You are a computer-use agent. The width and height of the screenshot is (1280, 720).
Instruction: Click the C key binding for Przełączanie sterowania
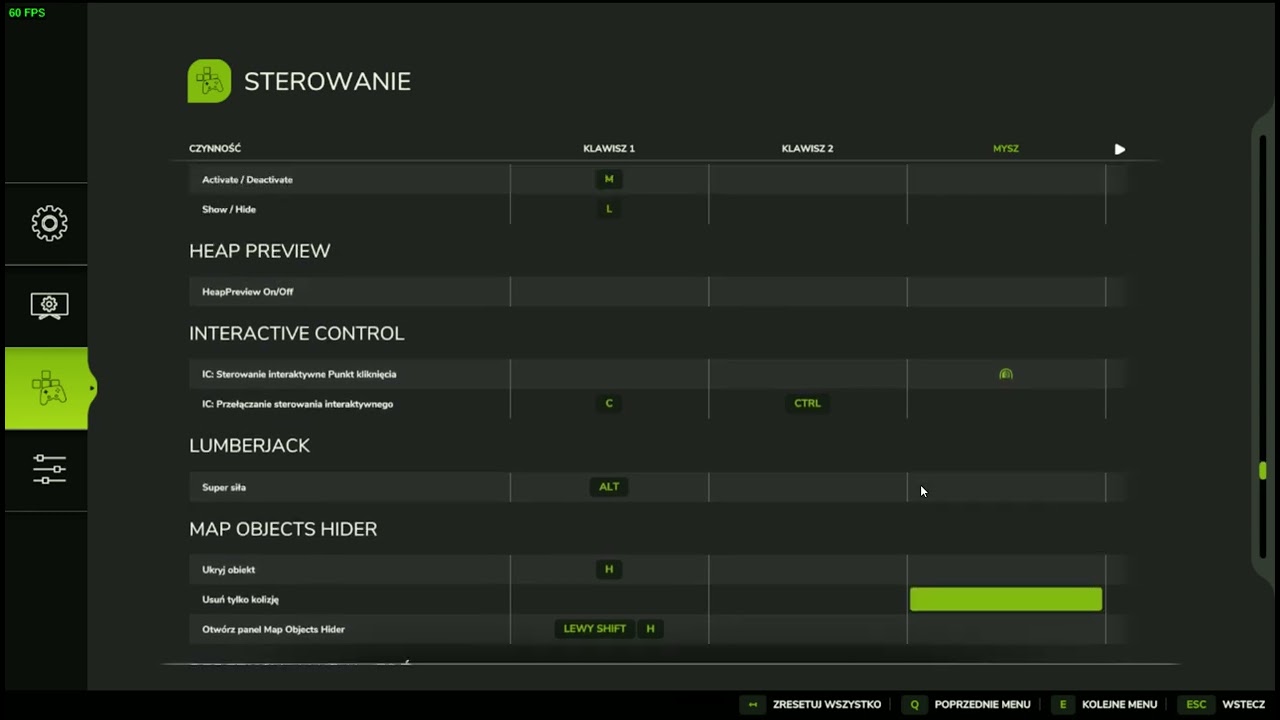[x=609, y=403]
